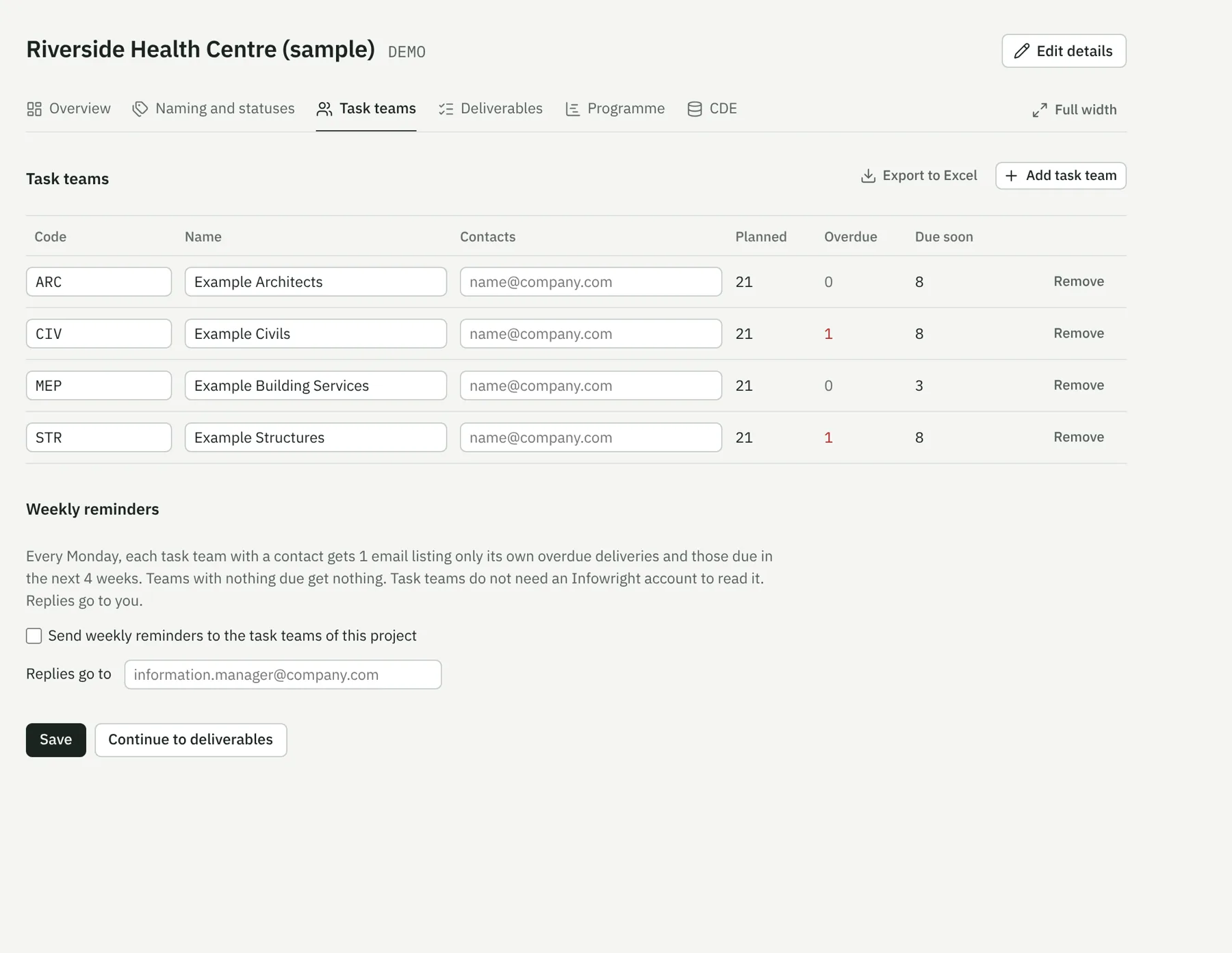Screen dimensions: 1232x953
Task: Go to the Deliverables tab
Action: point(491,109)
